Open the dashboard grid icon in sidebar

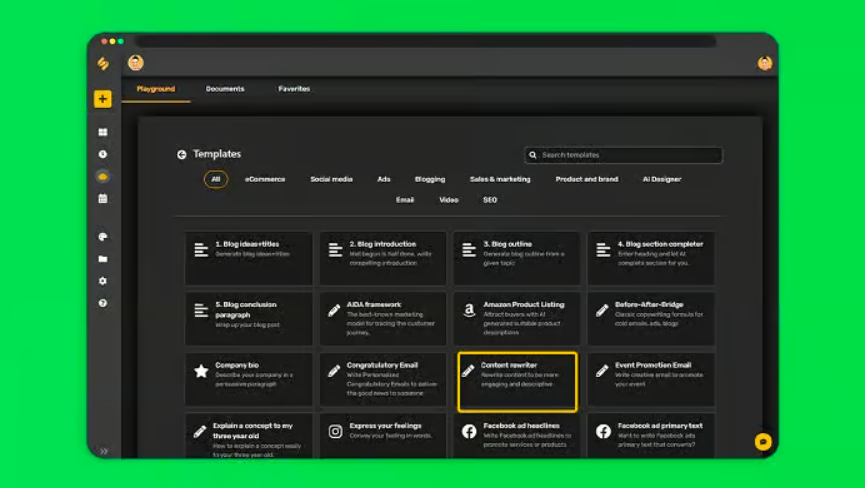102,132
